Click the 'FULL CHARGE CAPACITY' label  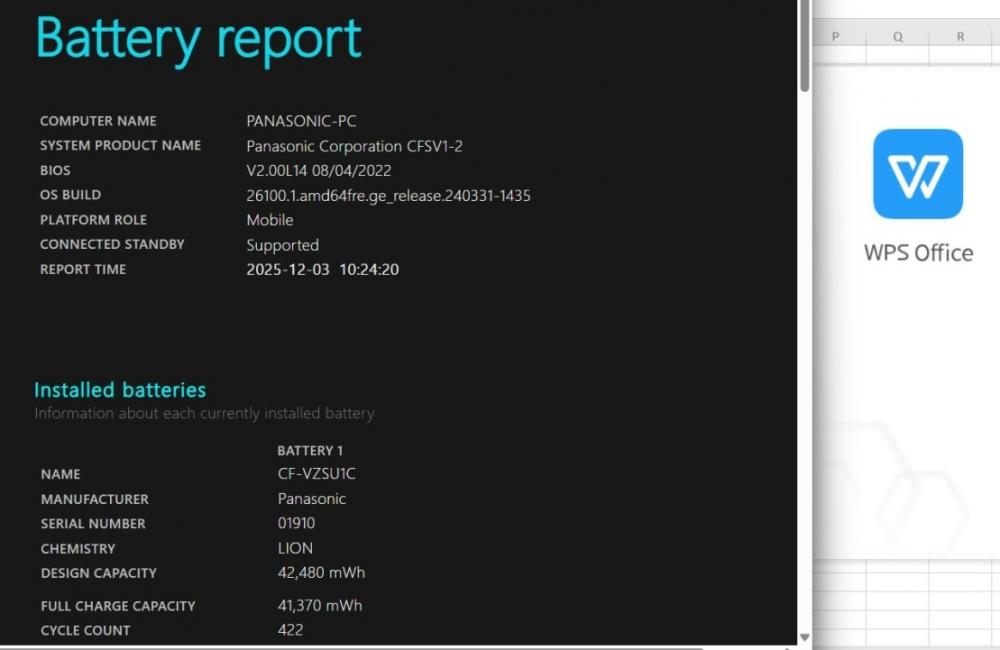coord(118,606)
